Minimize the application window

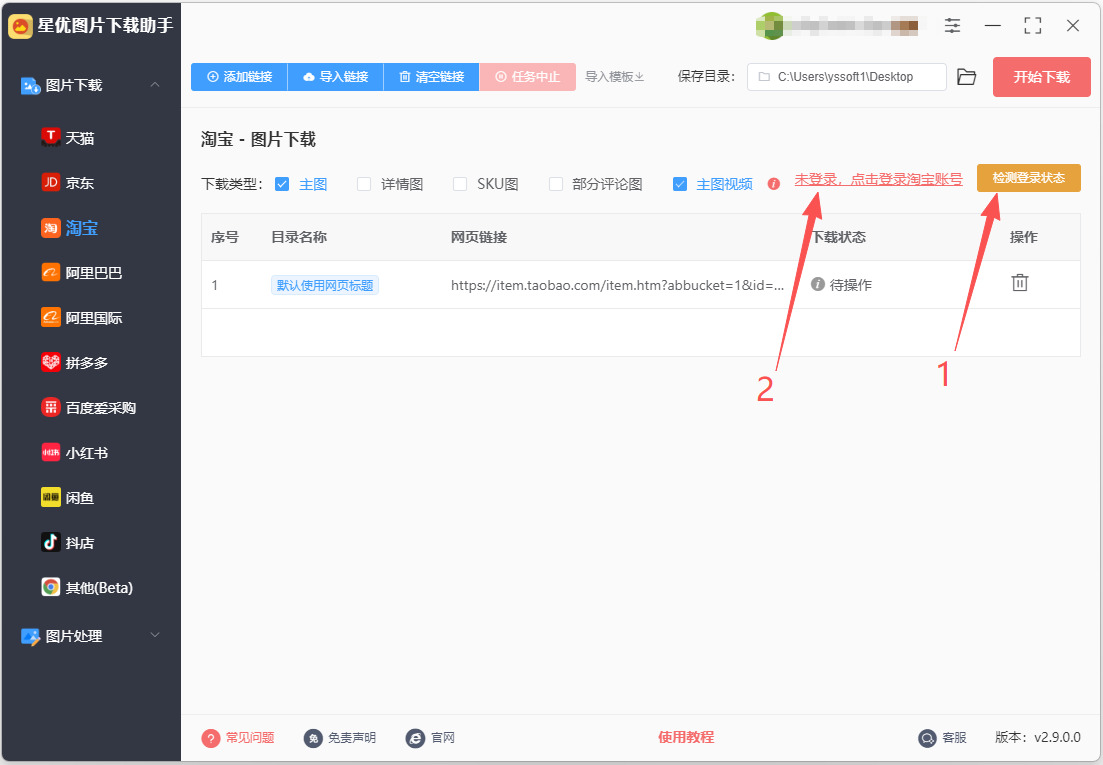993,26
